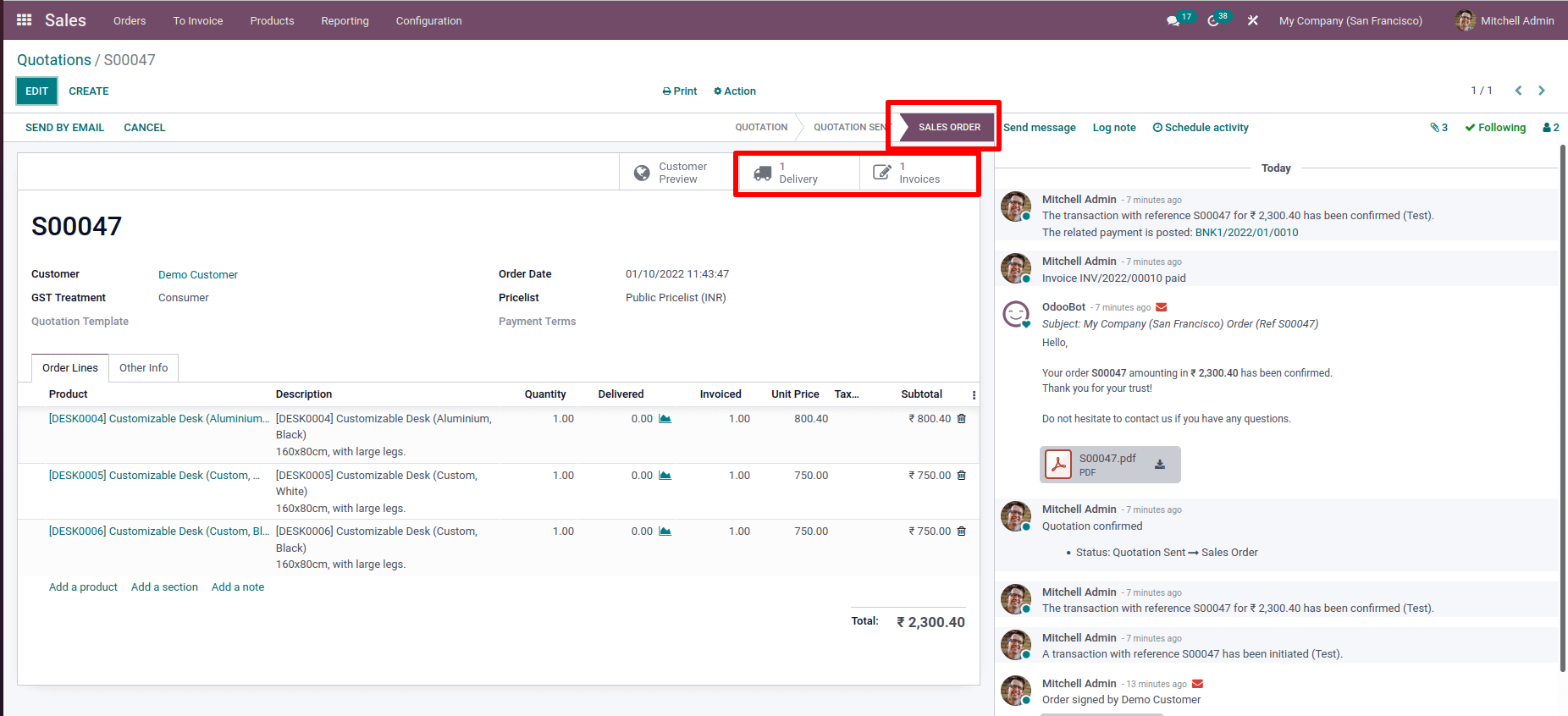Click the Edit button

coord(37,91)
